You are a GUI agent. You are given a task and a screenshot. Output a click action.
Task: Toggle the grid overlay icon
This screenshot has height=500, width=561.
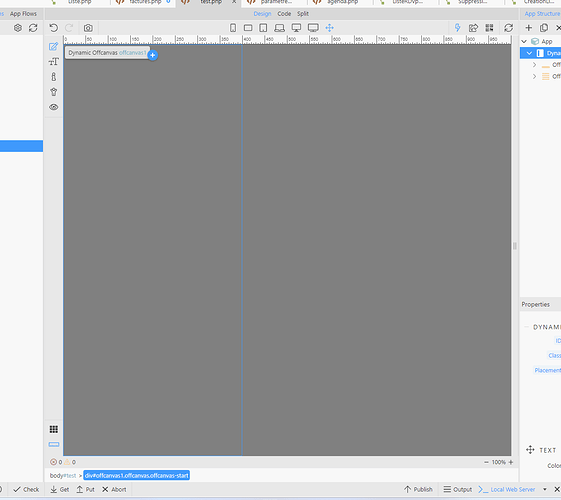(54, 429)
